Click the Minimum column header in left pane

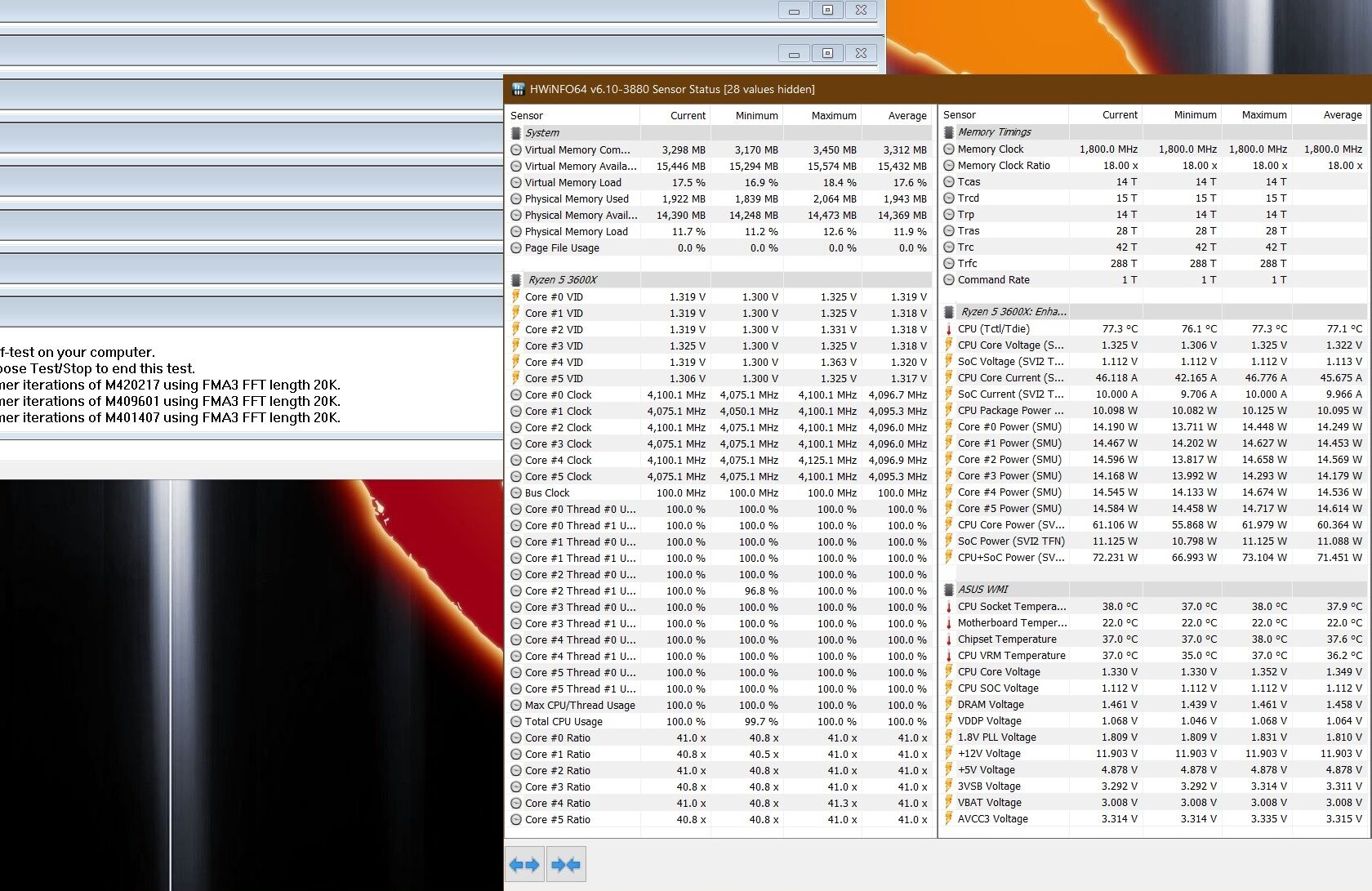coord(746,115)
